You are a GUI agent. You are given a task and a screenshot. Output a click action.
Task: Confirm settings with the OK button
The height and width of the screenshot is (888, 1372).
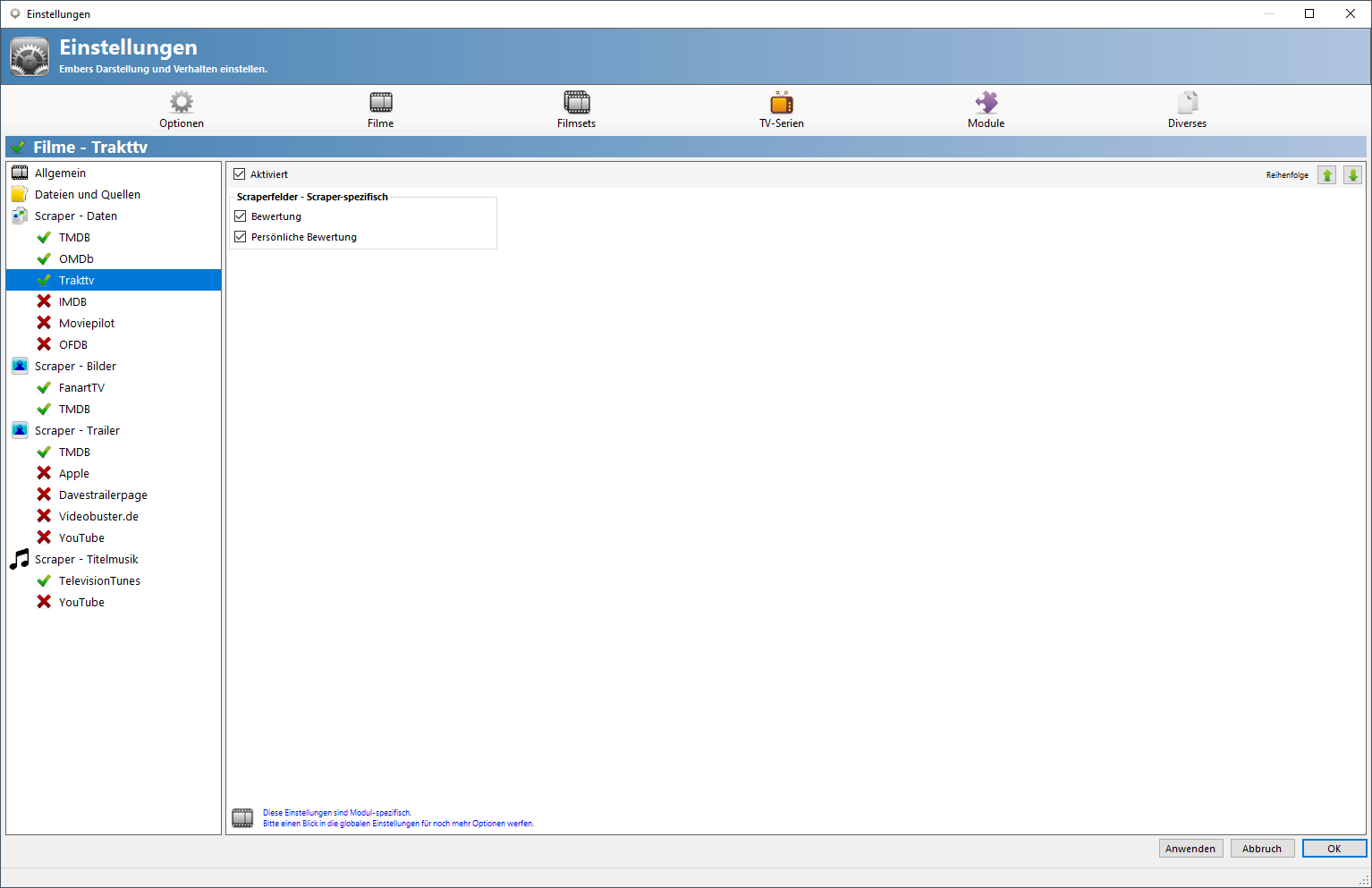[1334, 849]
